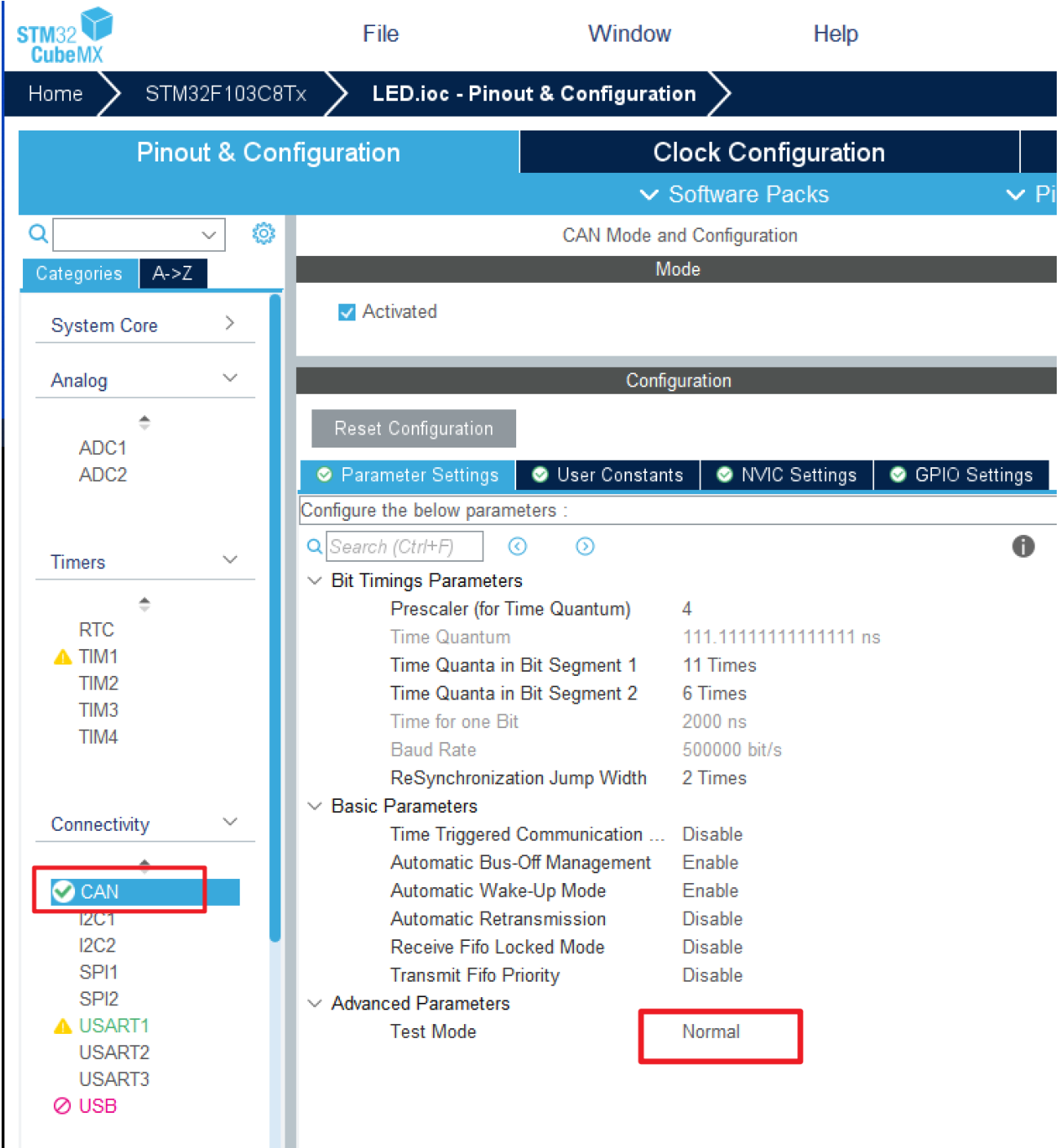This screenshot has width=1060, height=1148.
Task: Collapse the Timers category
Action: point(230,560)
